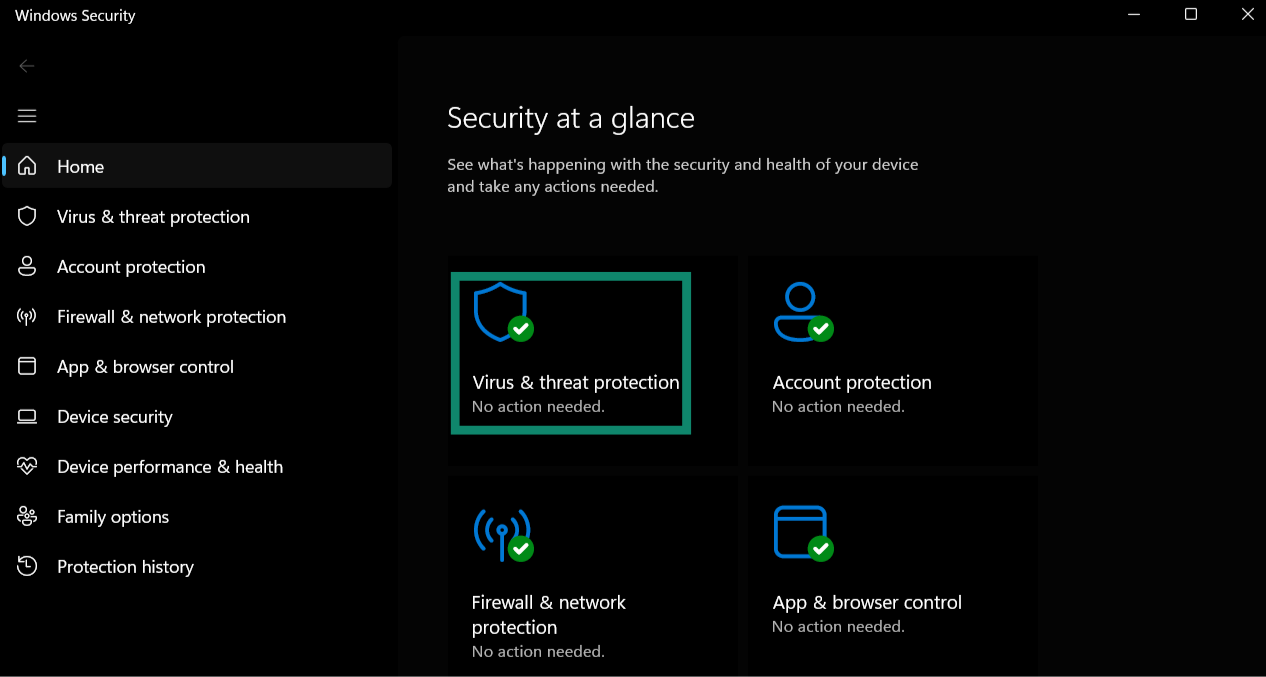Click the Protection history clock icon
This screenshot has height=677, width=1266.
[26, 566]
